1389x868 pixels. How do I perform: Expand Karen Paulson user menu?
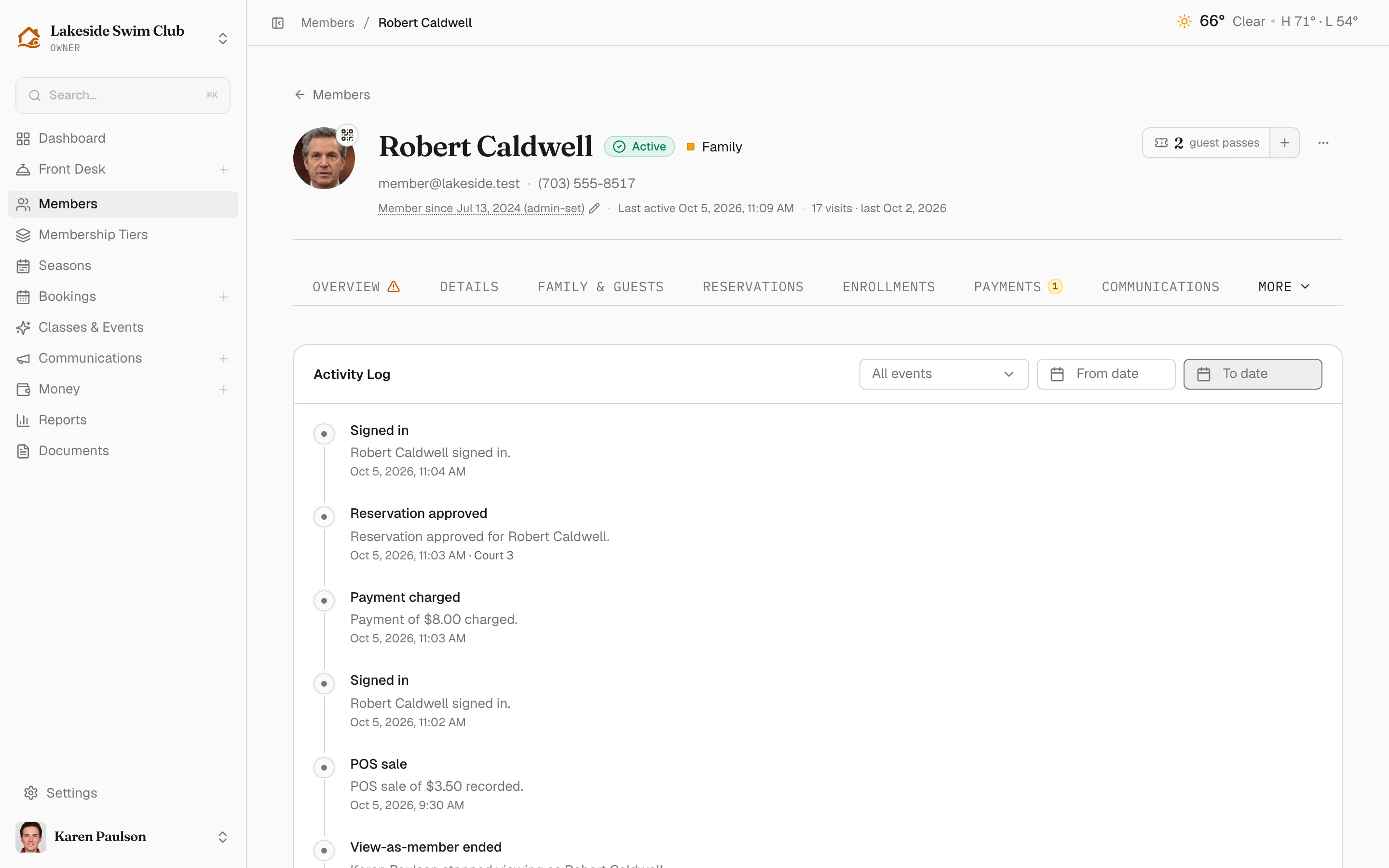pyautogui.click(x=223, y=837)
